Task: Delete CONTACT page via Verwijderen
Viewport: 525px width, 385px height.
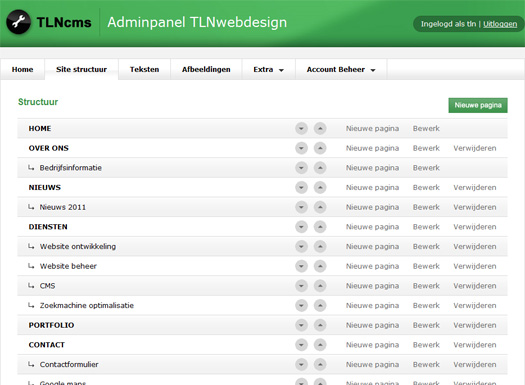Action: 474,345
